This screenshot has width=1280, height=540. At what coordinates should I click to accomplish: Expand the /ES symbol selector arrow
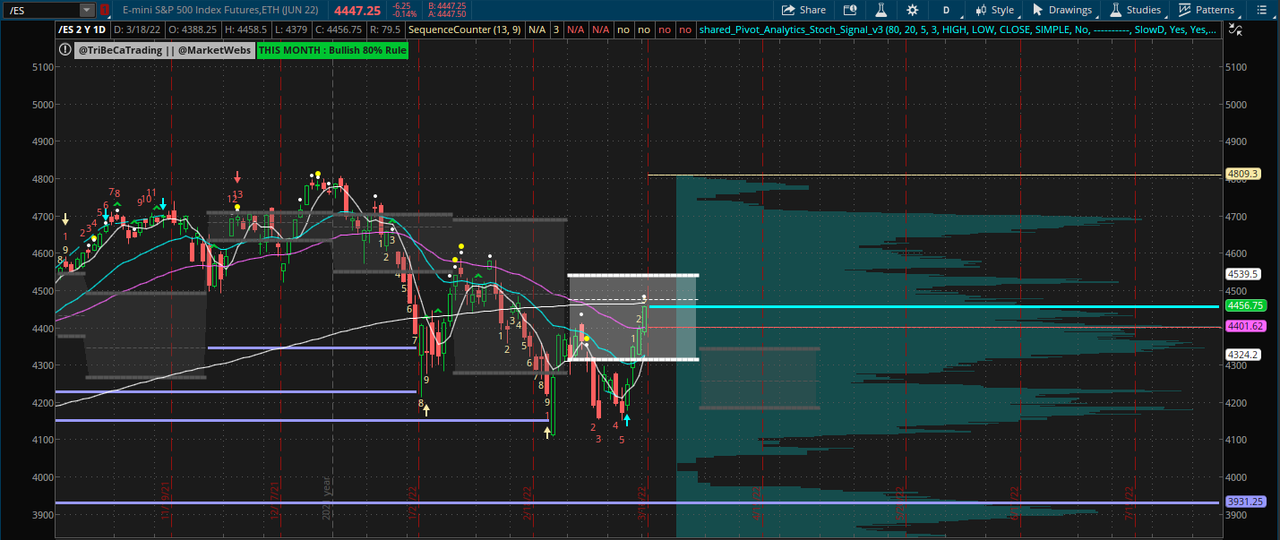point(87,10)
